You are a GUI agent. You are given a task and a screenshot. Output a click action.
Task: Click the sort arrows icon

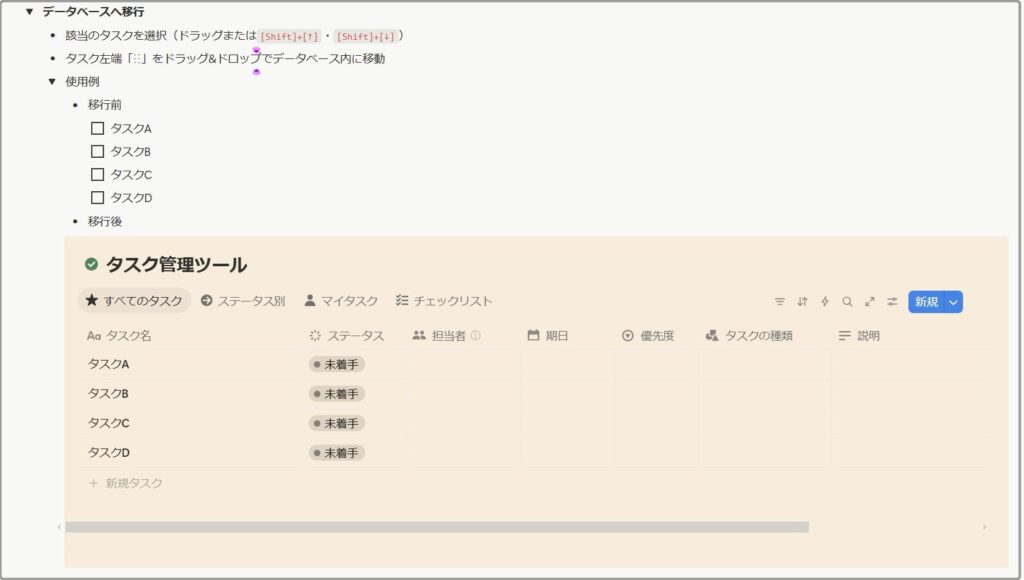[802, 301]
